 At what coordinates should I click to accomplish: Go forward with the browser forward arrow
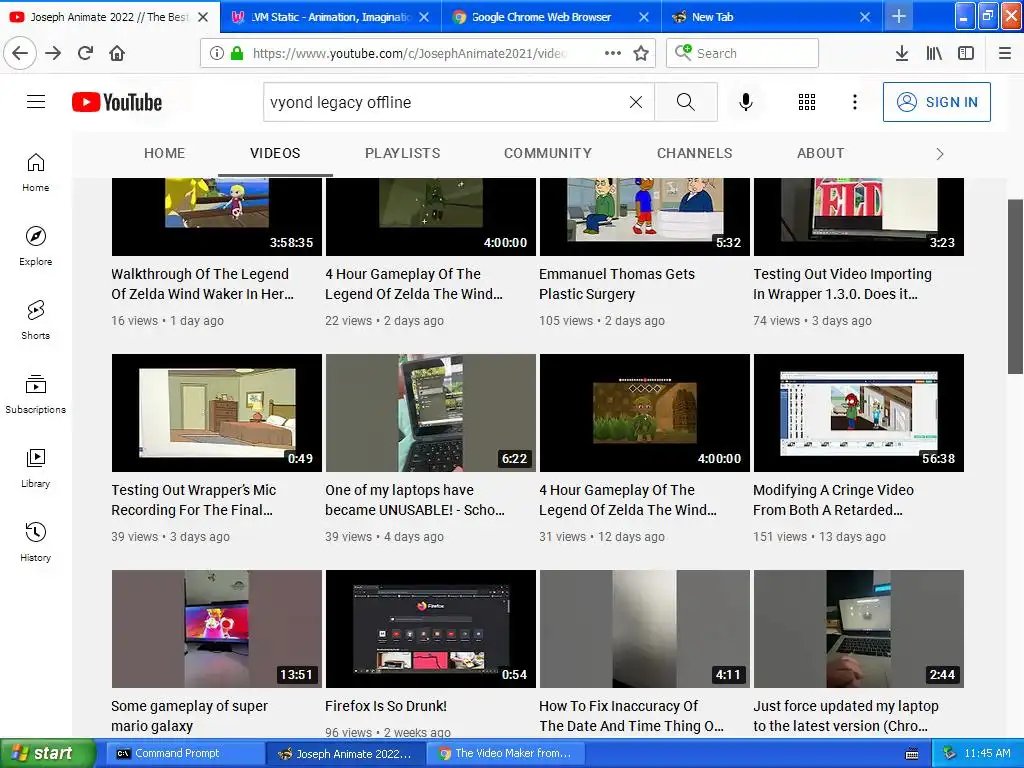click(x=54, y=53)
